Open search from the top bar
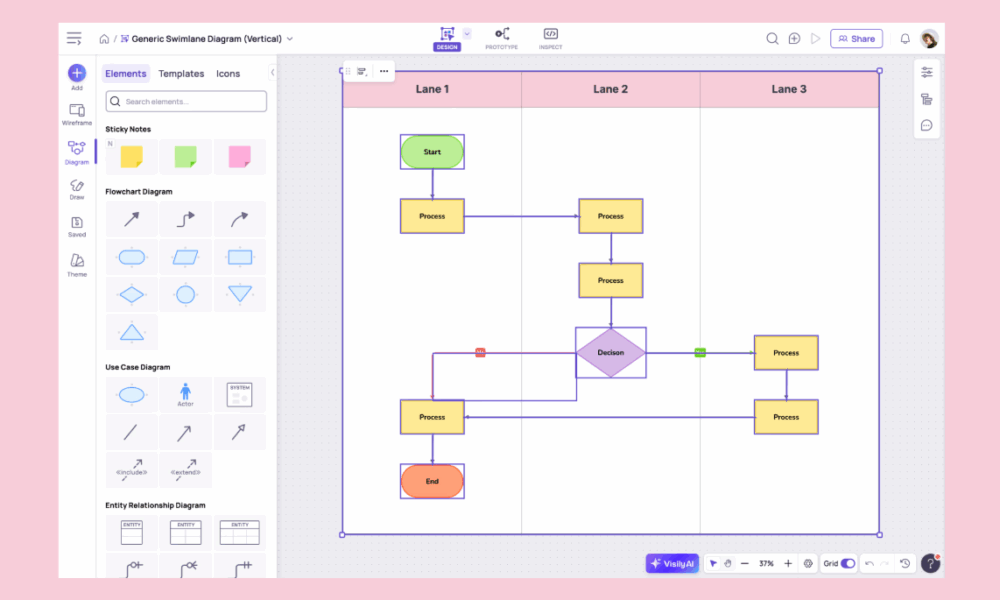This screenshot has width=1000, height=600. pyautogui.click(x=772, y=39)
